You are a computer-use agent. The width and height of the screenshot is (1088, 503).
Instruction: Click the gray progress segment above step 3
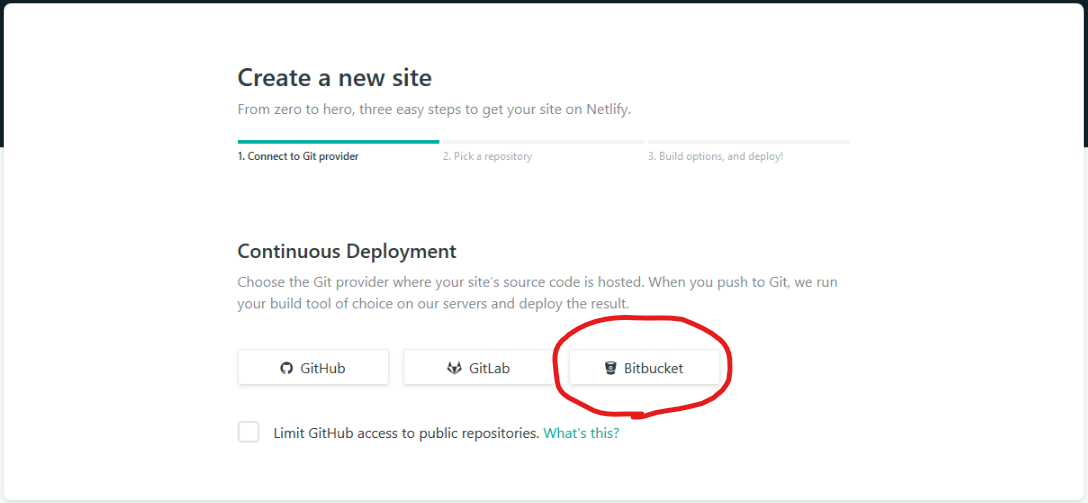click(x=749, y=142)
